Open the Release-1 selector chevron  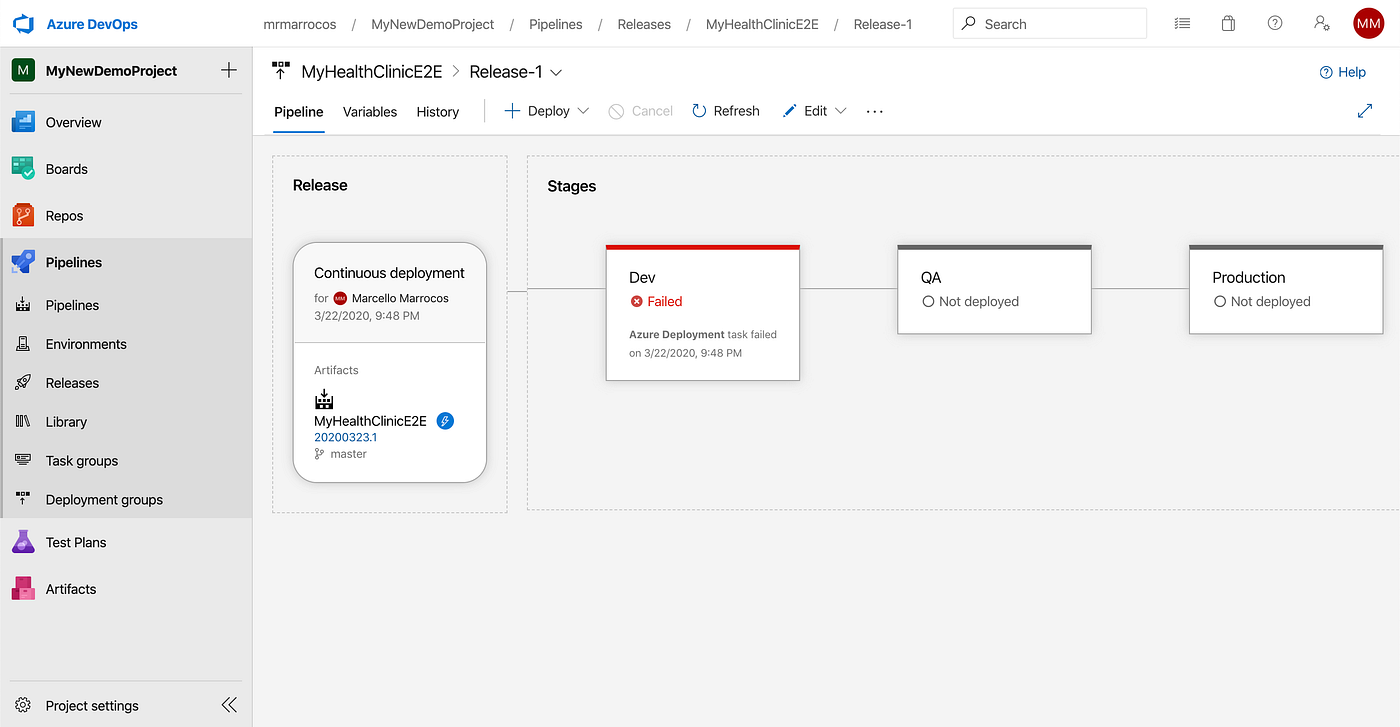tap(557, 71)
